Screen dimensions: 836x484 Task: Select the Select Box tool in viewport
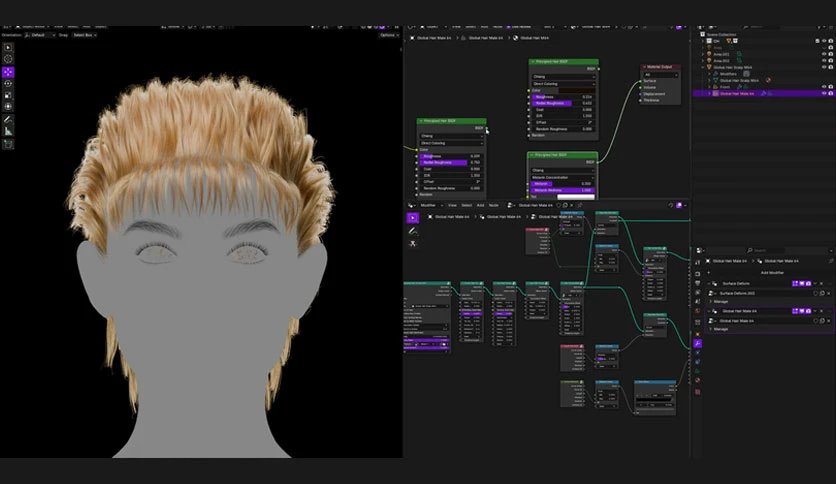(8, 47)
